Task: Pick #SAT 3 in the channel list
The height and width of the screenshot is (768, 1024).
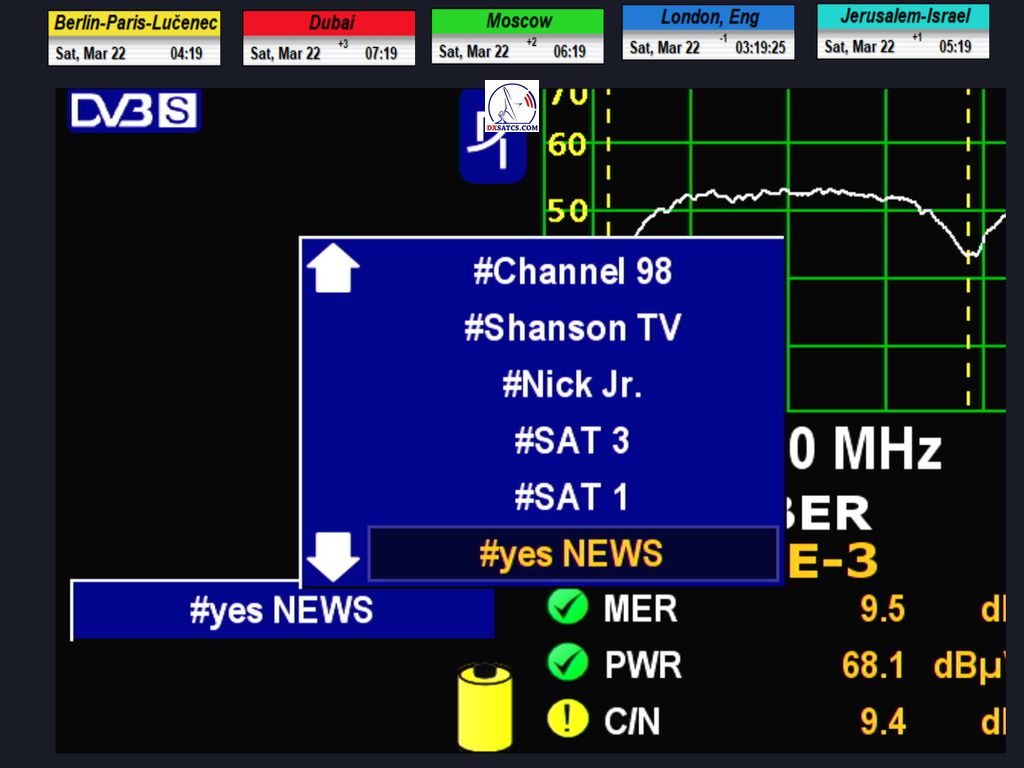Action: (572, 441)
